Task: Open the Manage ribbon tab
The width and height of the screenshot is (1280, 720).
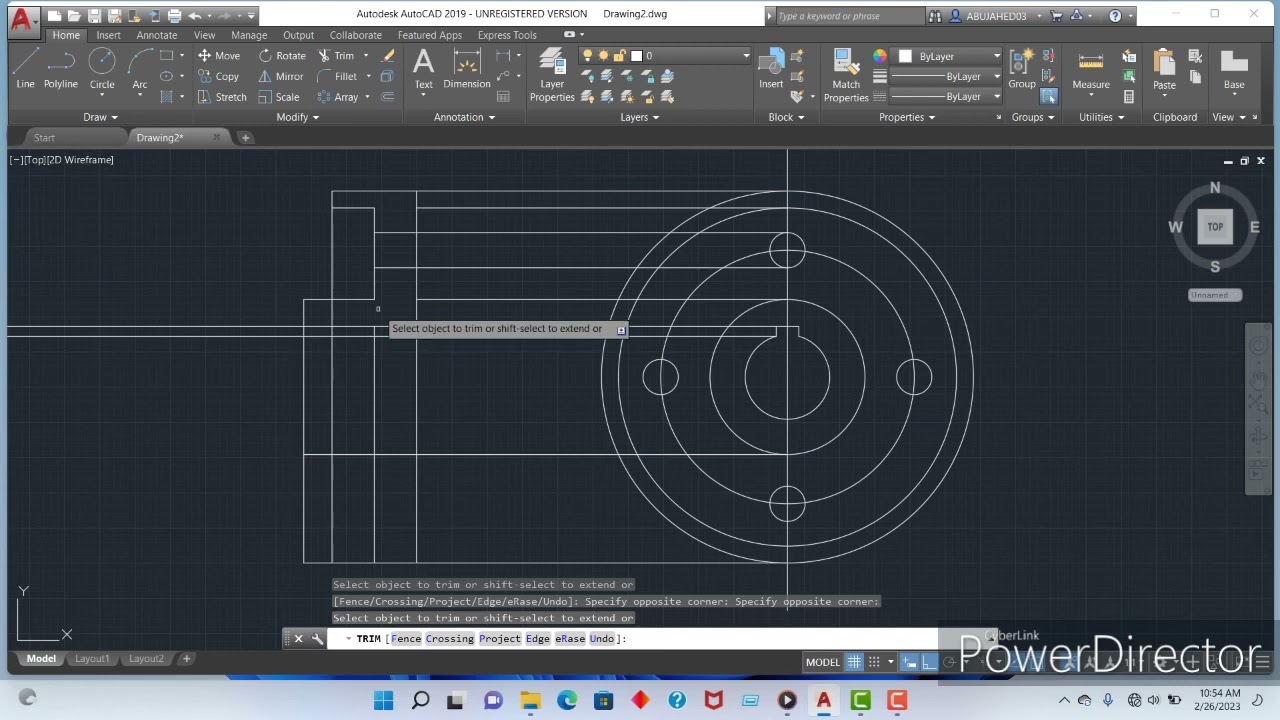Action: coord(249,35)
